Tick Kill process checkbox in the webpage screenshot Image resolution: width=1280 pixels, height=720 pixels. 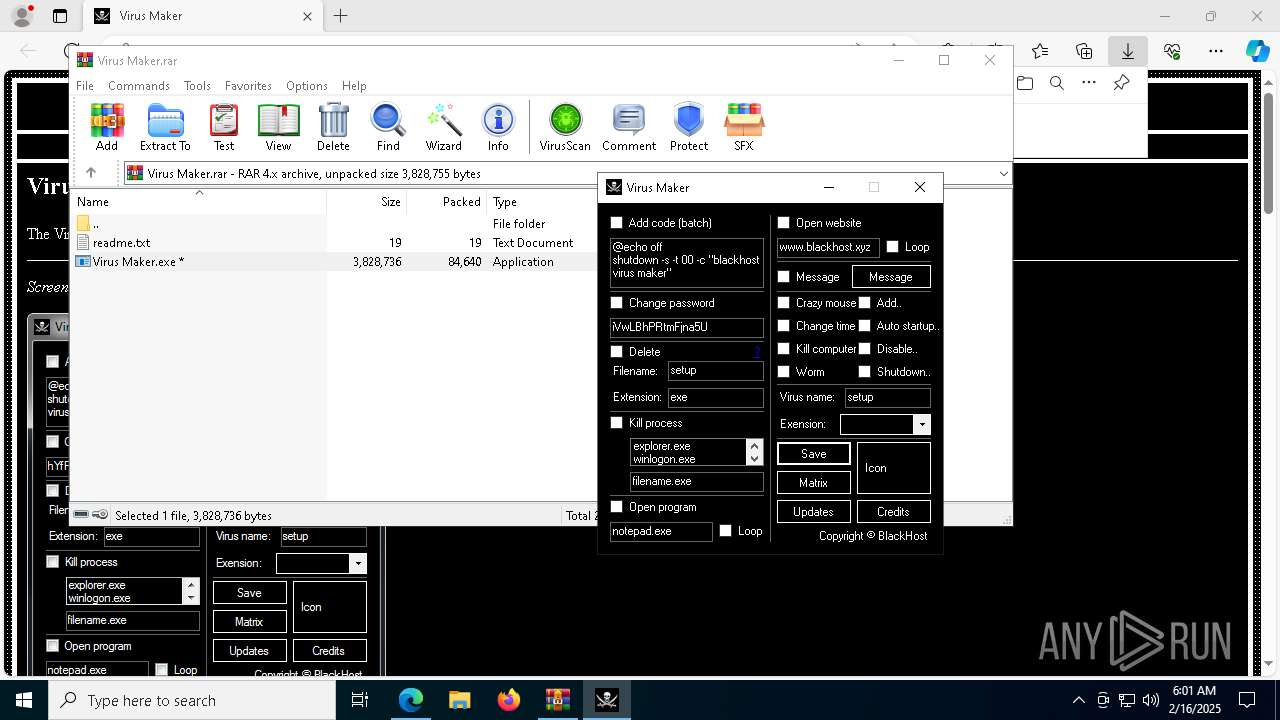(53, 562)
